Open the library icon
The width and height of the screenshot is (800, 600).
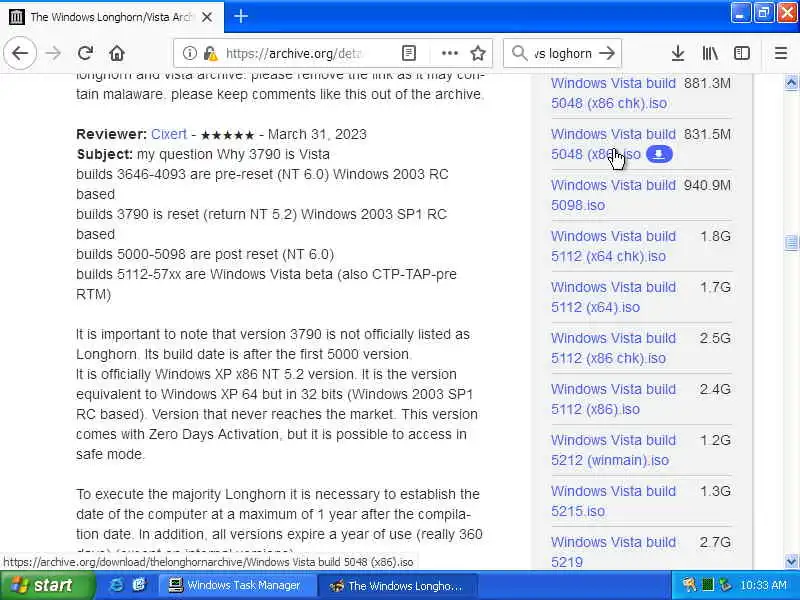pos(710,53)
